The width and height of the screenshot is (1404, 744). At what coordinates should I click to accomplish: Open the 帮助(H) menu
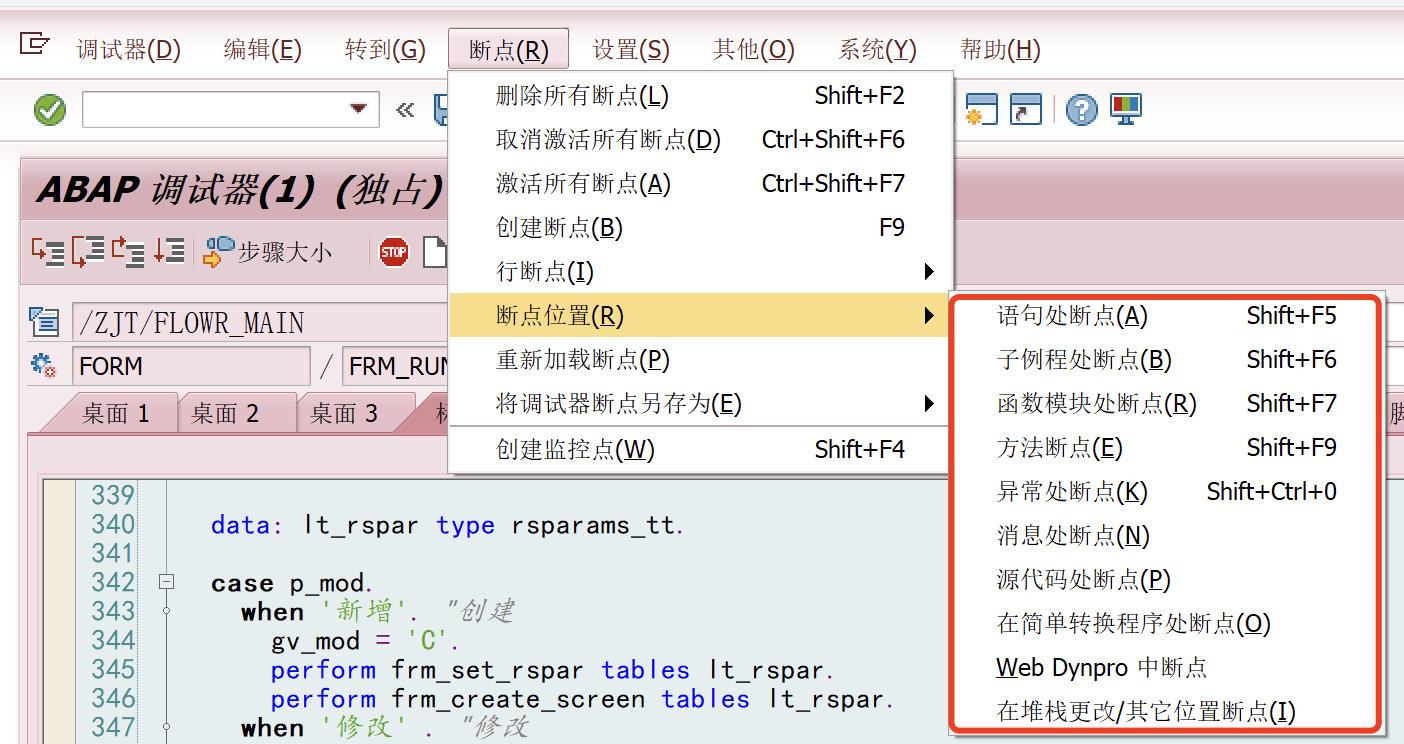[1000, 50]
